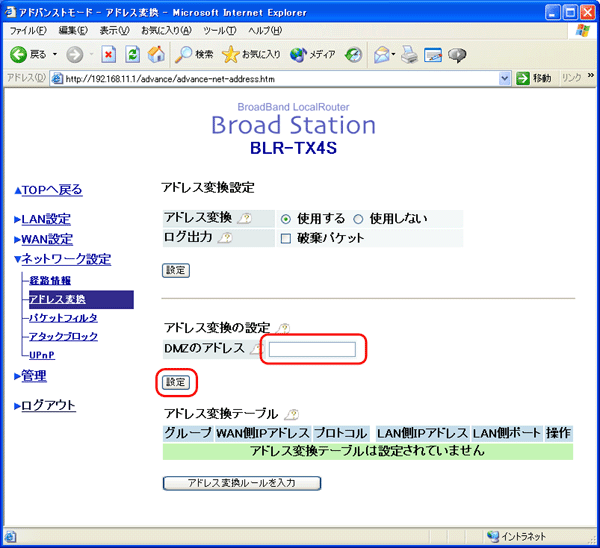The height and width of the screenshot is (548, 600).
Task: Select the 使用する radio button
Action: pos(285,219)
